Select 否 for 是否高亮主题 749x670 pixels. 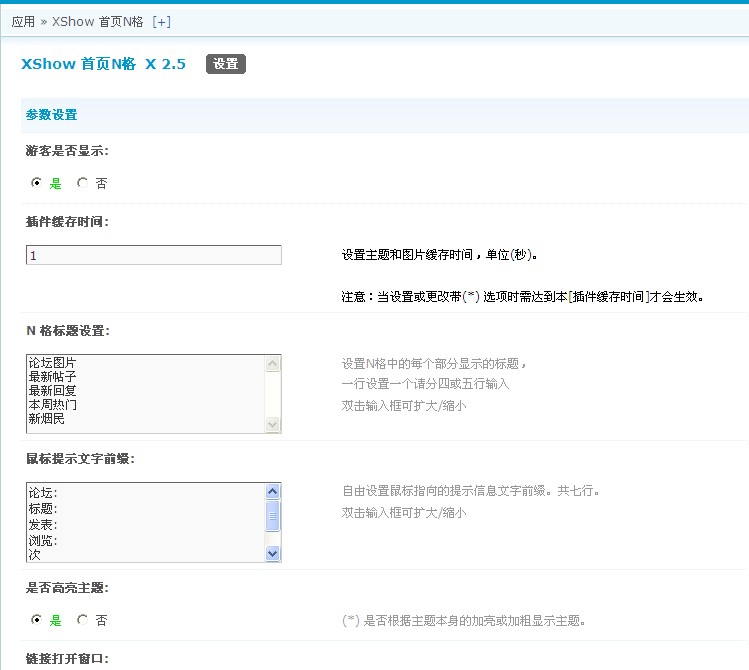coord(83,620)
